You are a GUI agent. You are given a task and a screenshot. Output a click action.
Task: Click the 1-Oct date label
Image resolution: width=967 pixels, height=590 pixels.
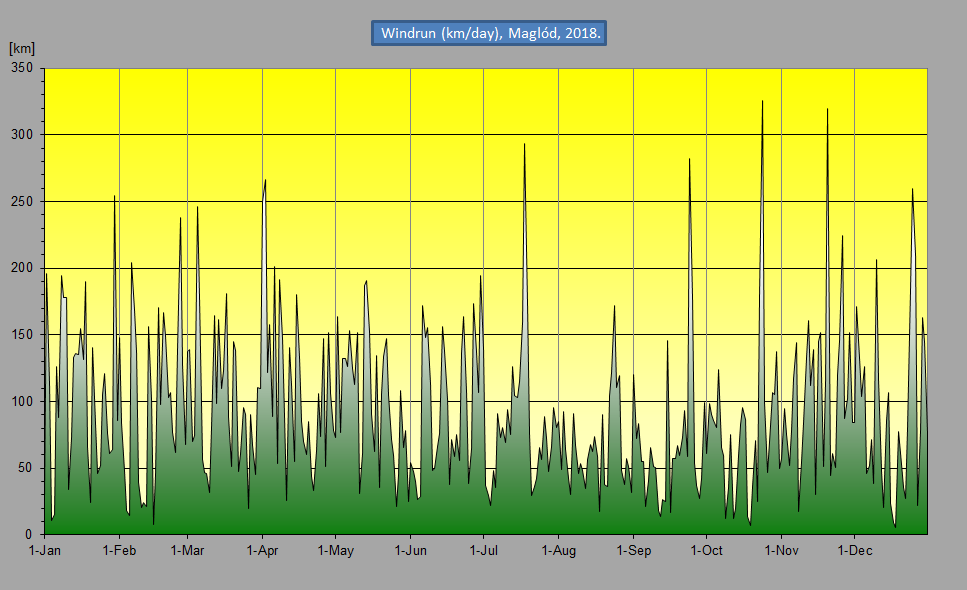coord(706,551)
